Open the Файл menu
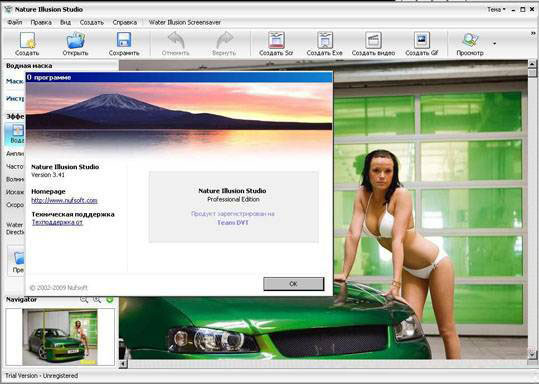539x384 pixels. point(15,22)
